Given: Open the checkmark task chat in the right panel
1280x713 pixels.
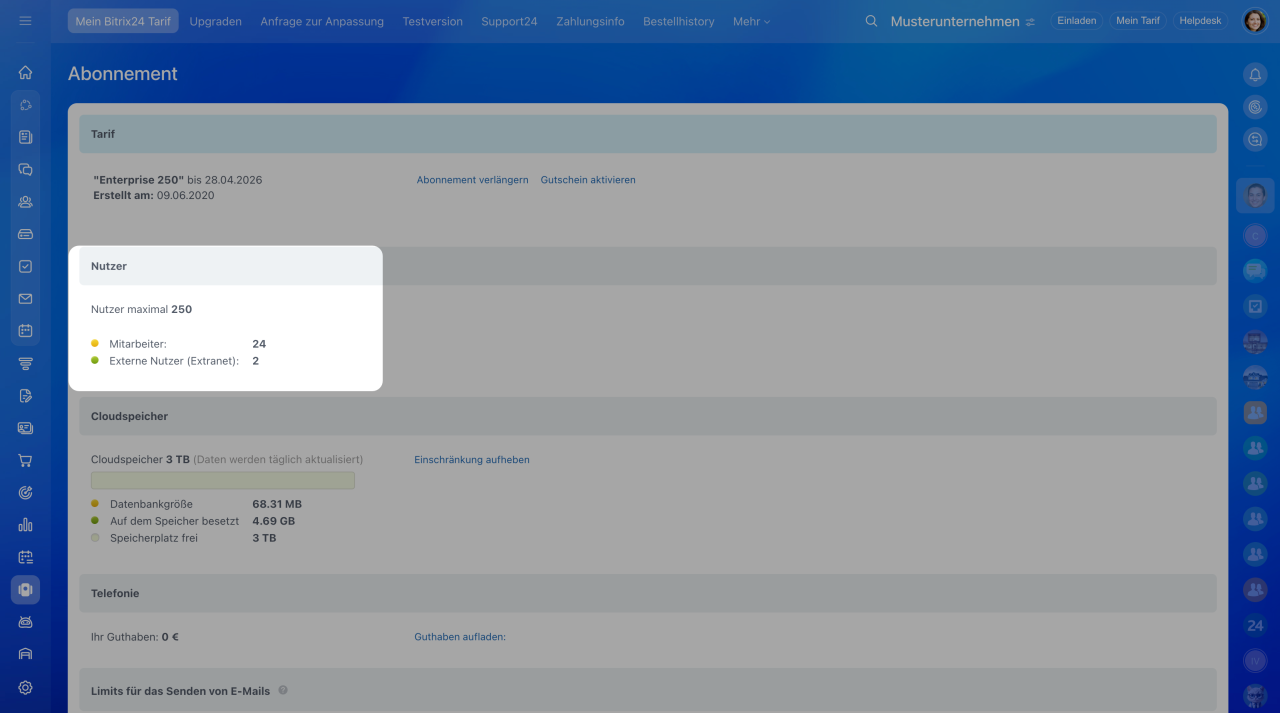Looking at the screenshot, I should 1255,306.
